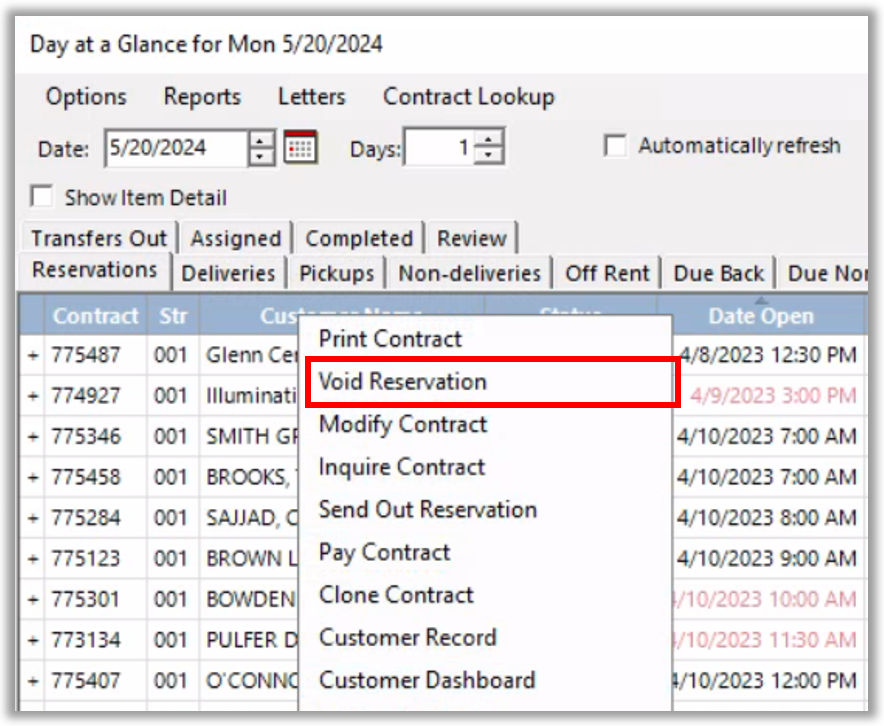Expand the row for contract 775407

[33, 681]
